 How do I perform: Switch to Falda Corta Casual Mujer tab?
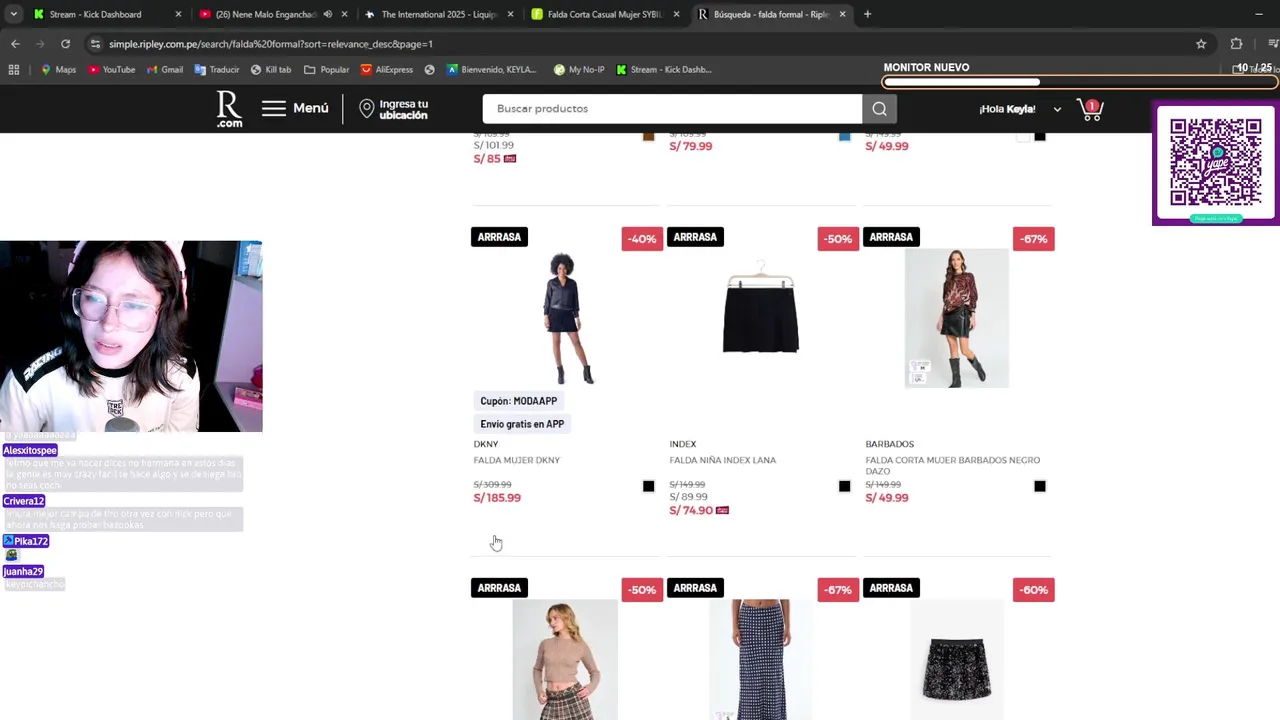pos(605,14)
